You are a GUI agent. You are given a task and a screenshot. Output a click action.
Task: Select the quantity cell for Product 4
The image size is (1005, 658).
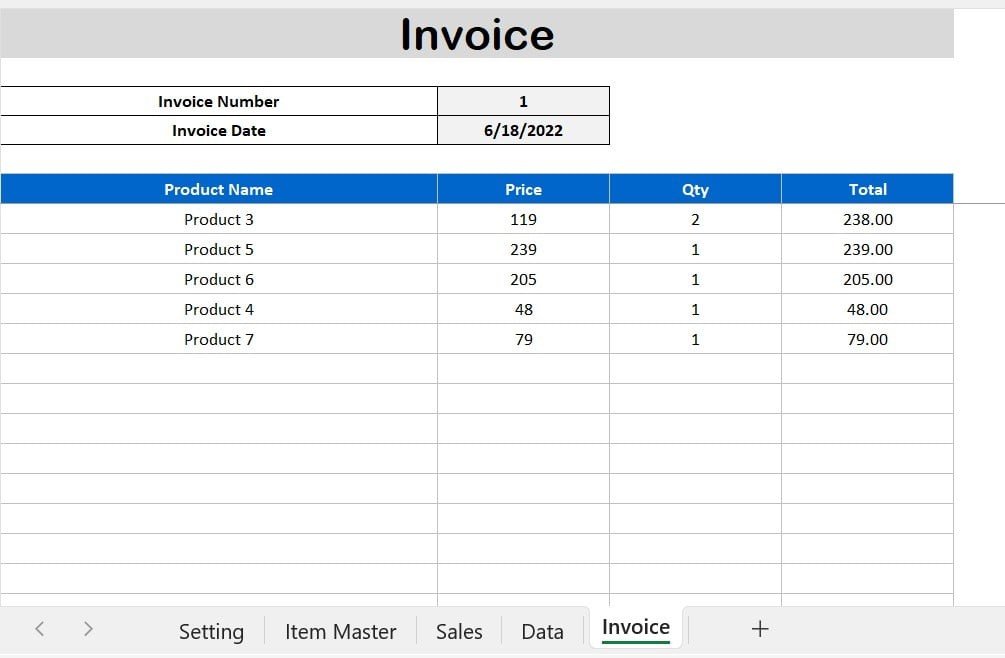pyautogui.click(x=695, y=309)
